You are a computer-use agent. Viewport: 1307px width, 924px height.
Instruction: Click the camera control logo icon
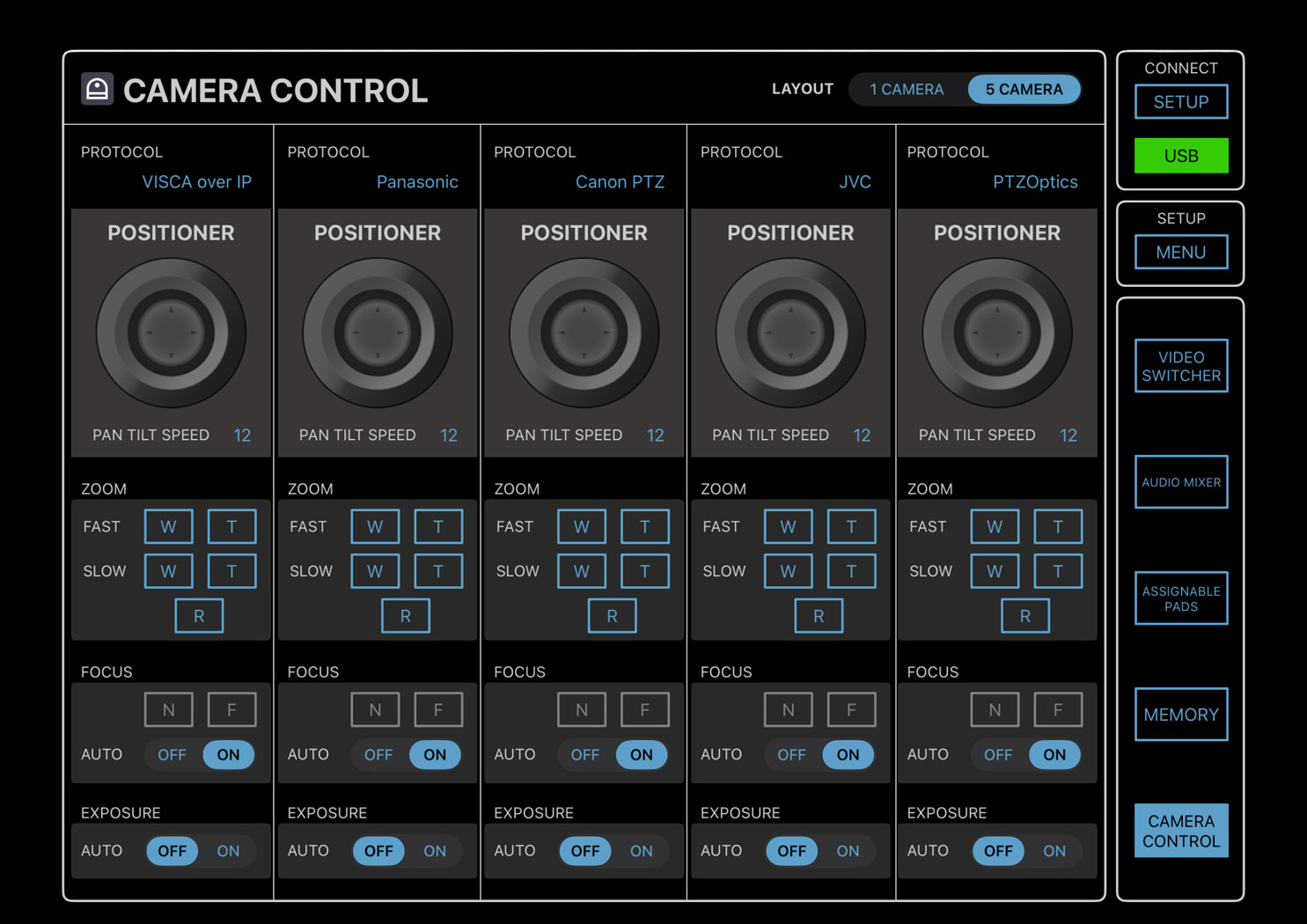click(97, 89)
